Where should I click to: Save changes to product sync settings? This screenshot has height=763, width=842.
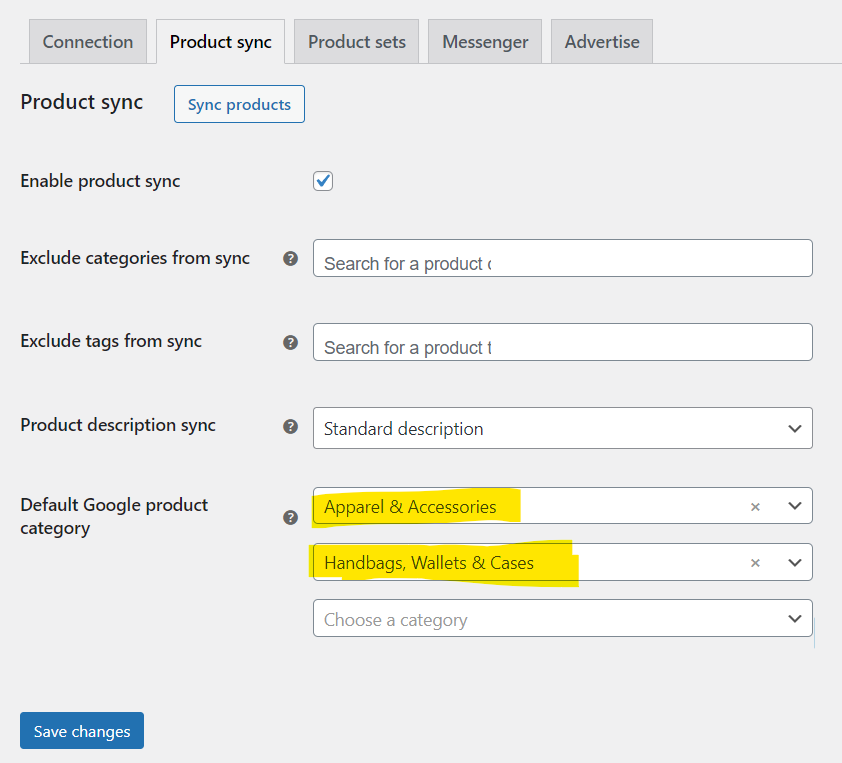[82, 730]
